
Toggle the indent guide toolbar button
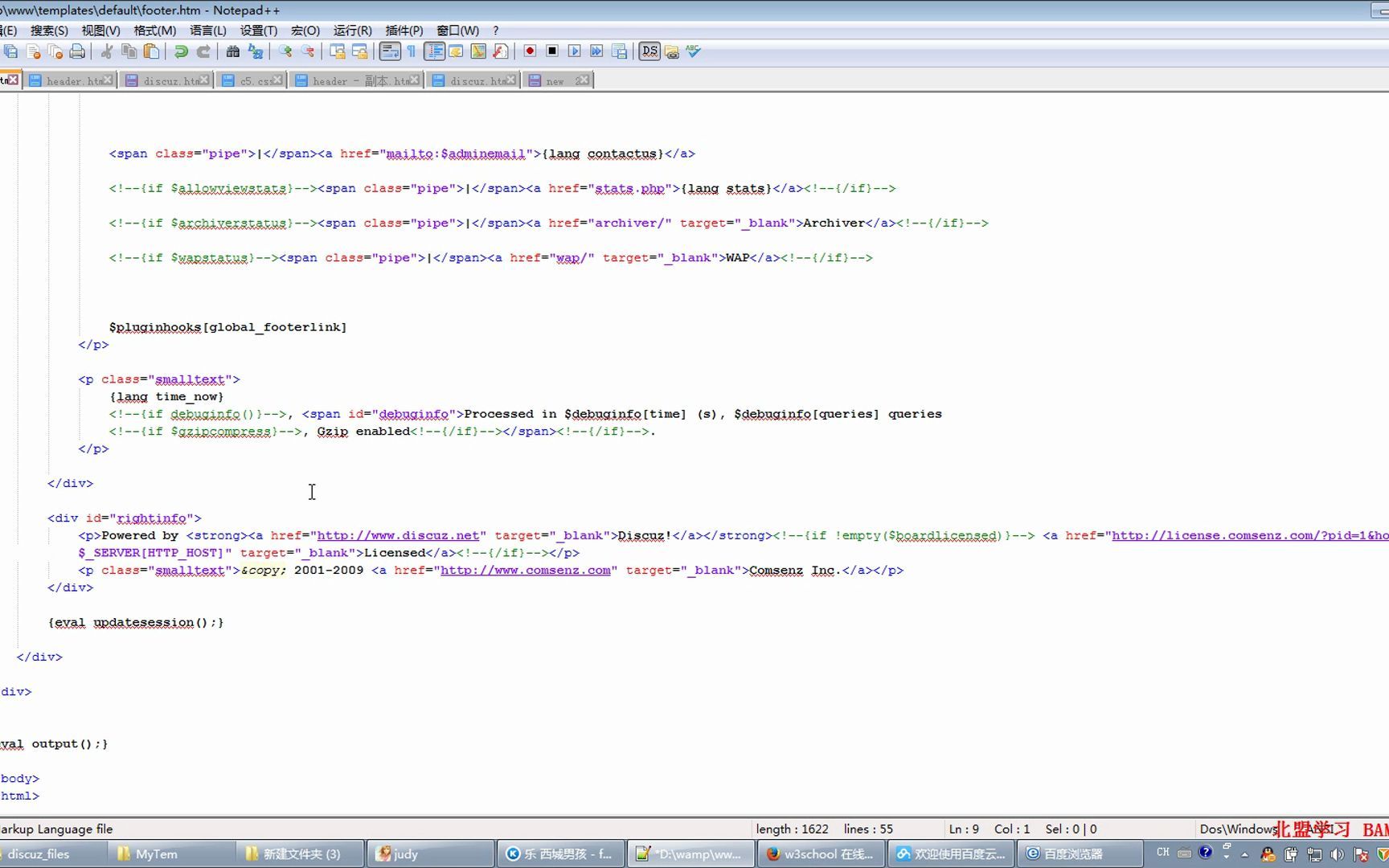[x=434, y=51]
